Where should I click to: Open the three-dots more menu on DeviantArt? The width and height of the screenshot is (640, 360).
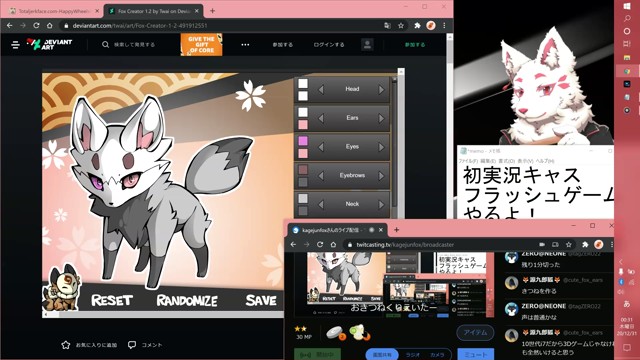245,44
